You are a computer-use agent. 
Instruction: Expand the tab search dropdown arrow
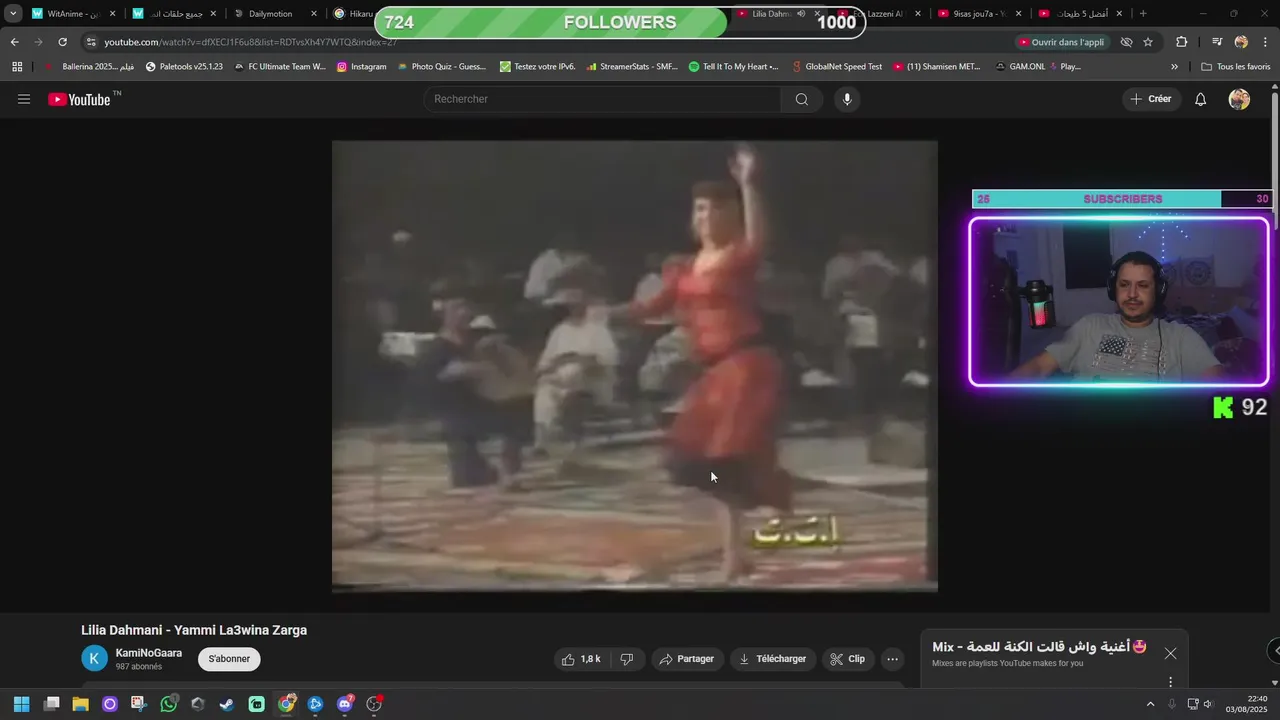(13, 14)
